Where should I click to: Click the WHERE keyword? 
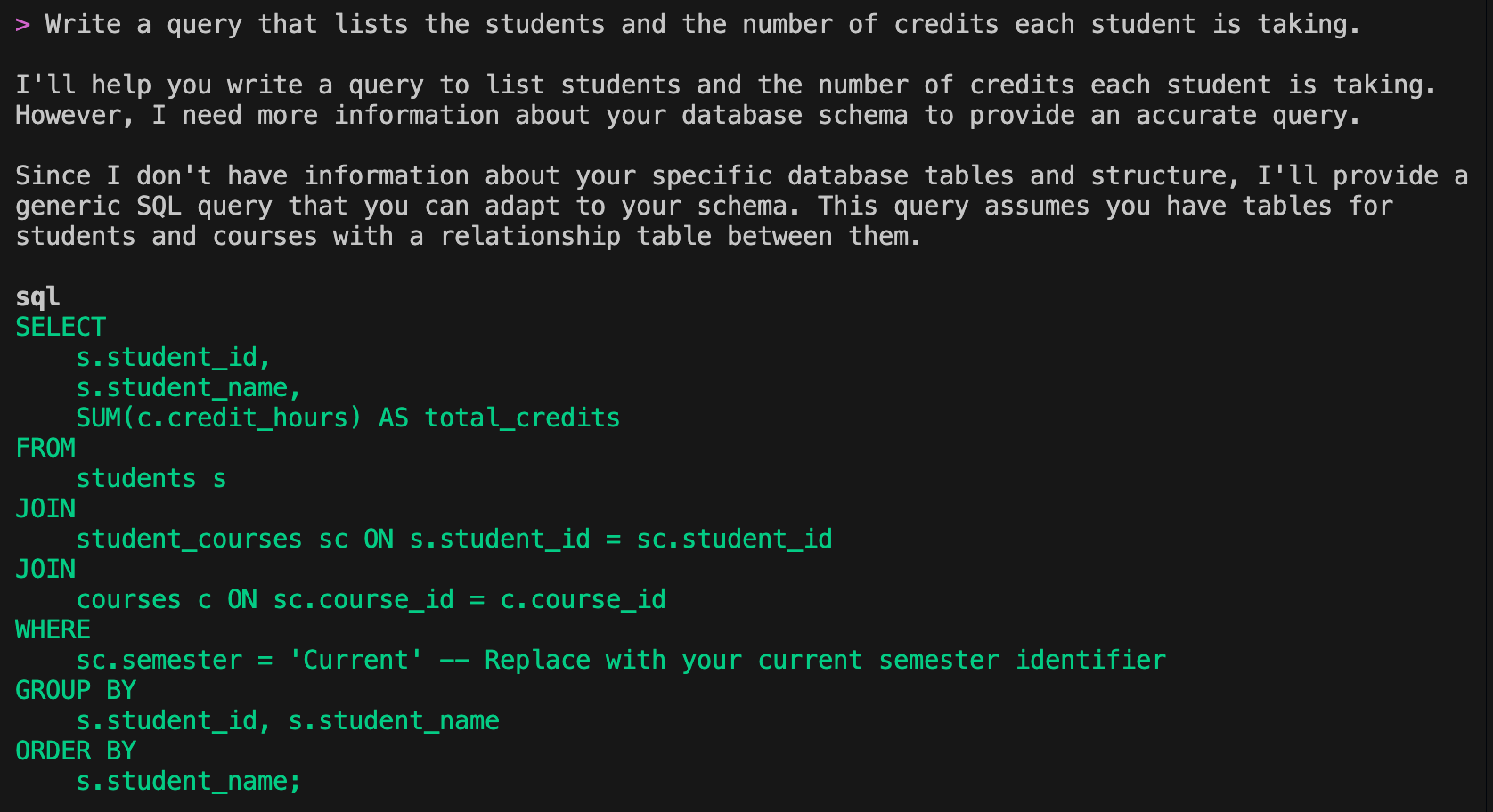click(53, 629)
